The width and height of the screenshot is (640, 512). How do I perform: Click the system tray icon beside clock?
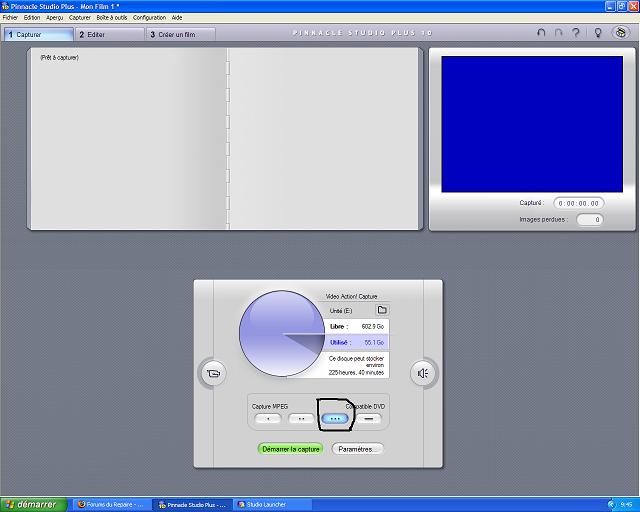(611, 505)
